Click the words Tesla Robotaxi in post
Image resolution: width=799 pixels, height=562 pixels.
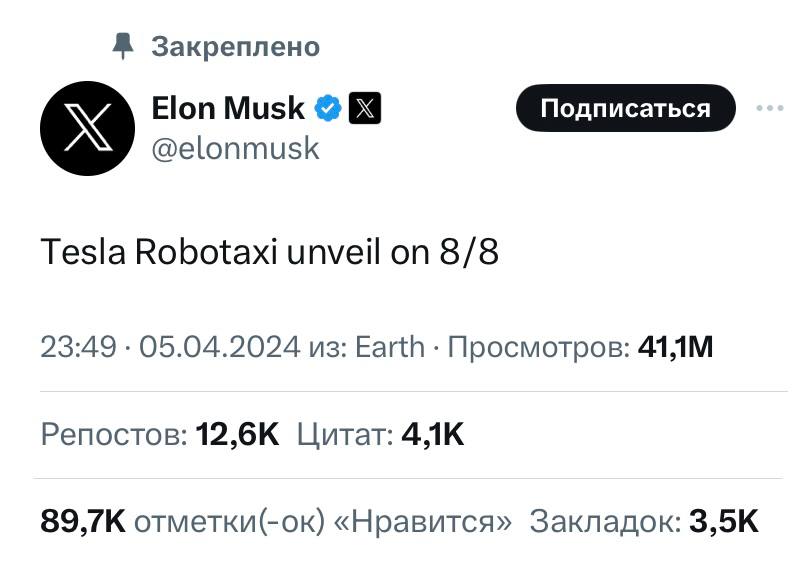point(159,253)
